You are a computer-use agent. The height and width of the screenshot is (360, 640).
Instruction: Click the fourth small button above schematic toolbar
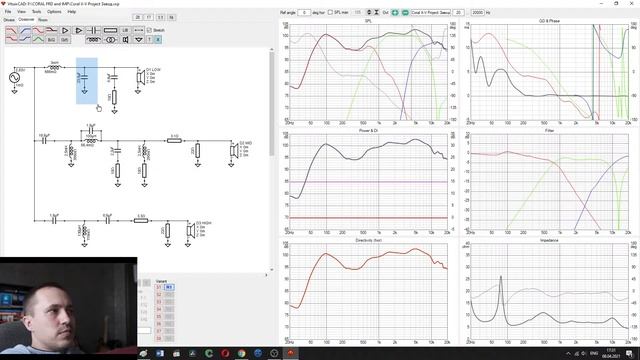[x=171, y=18]
